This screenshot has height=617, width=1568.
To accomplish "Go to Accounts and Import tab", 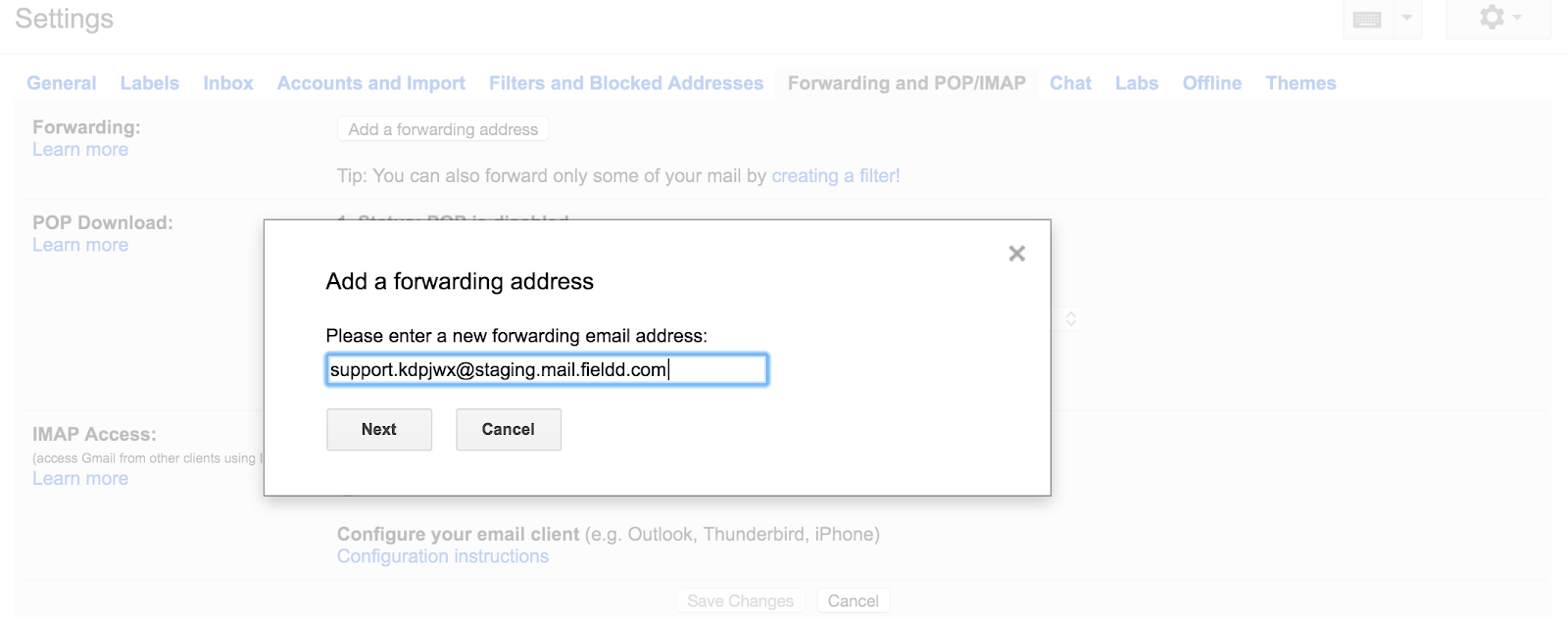I will [370, 83].
